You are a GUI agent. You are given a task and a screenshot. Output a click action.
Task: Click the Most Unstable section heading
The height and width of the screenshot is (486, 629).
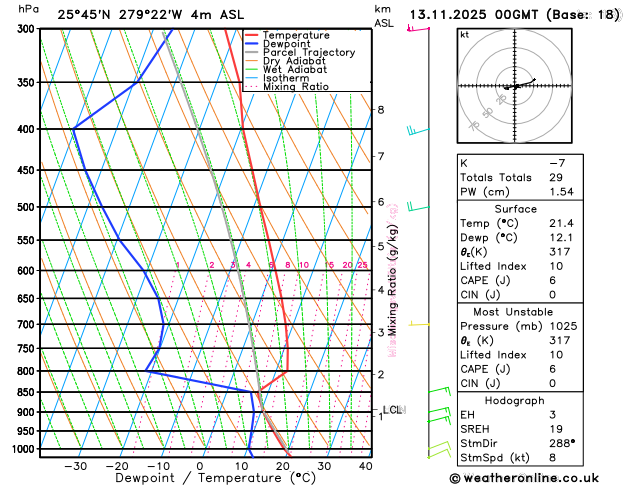coord(513,312)
